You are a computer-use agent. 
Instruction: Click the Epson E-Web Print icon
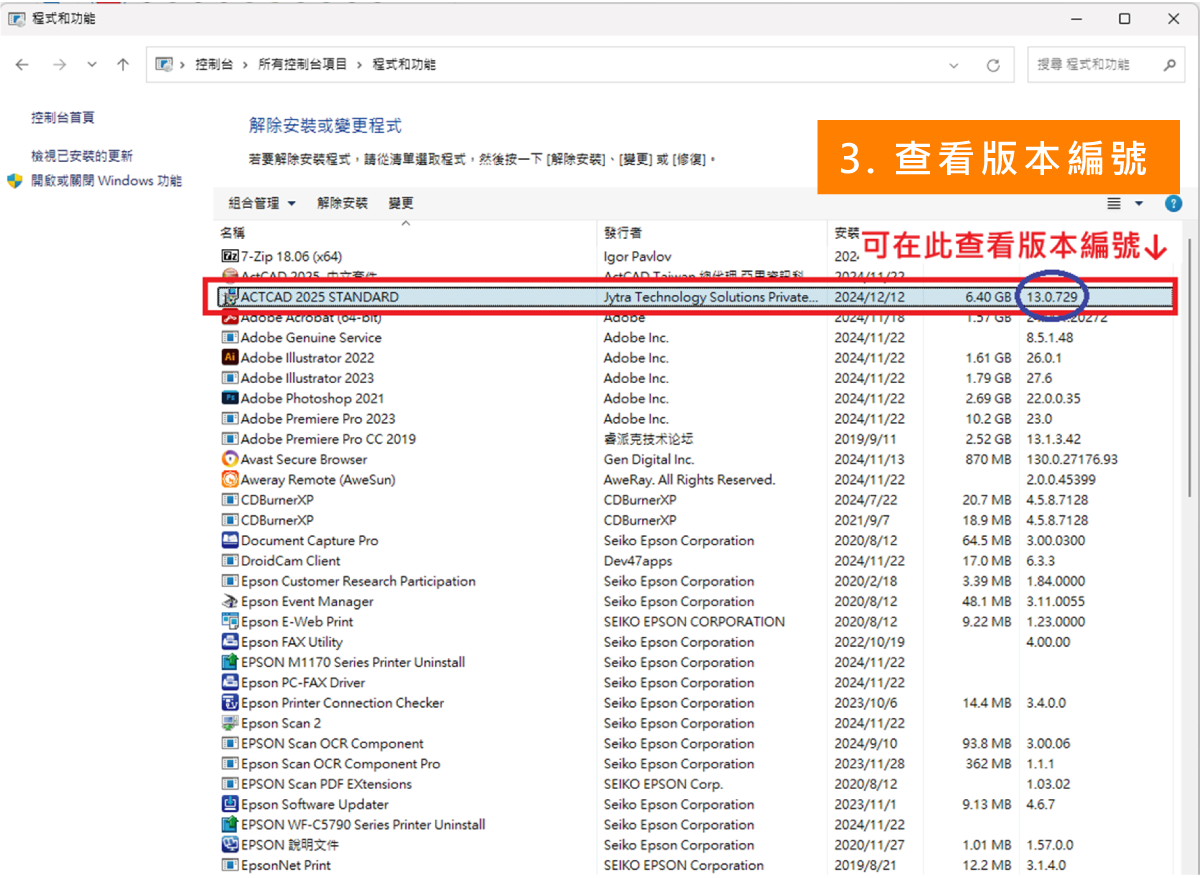[230, 622]
